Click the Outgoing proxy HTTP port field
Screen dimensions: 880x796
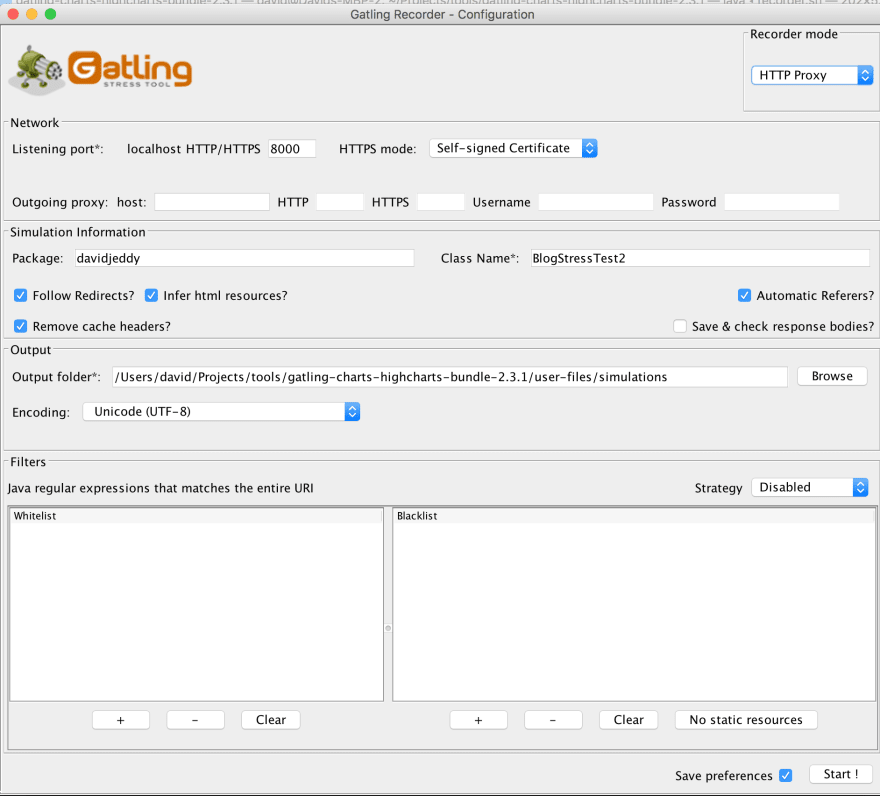coord(340,202)
